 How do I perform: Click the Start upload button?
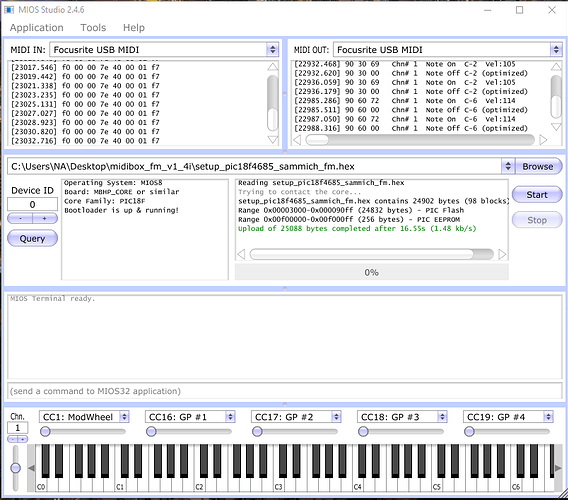point(537,195)
